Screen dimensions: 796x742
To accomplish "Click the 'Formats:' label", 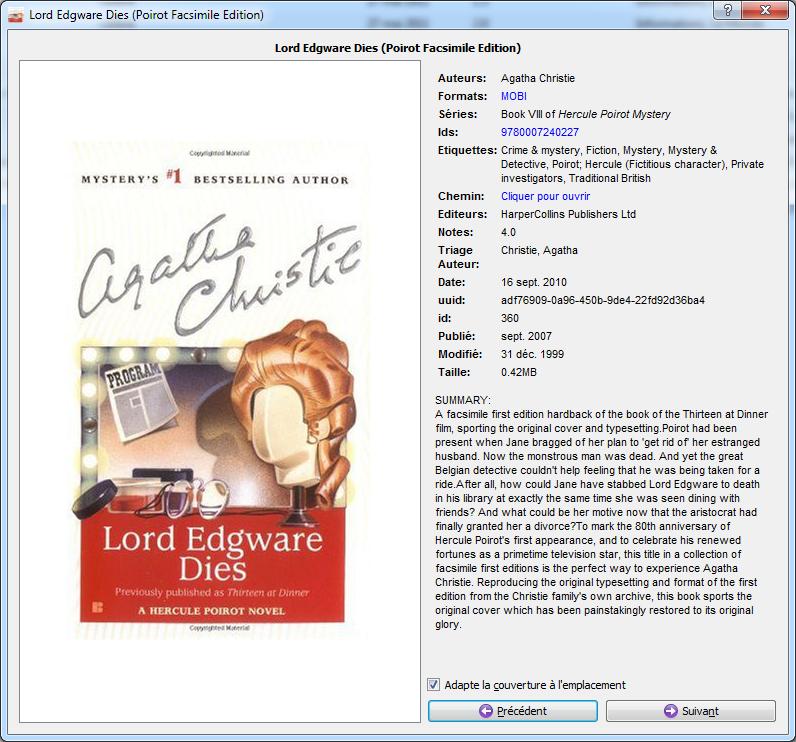I will click(x=462, y=96).
